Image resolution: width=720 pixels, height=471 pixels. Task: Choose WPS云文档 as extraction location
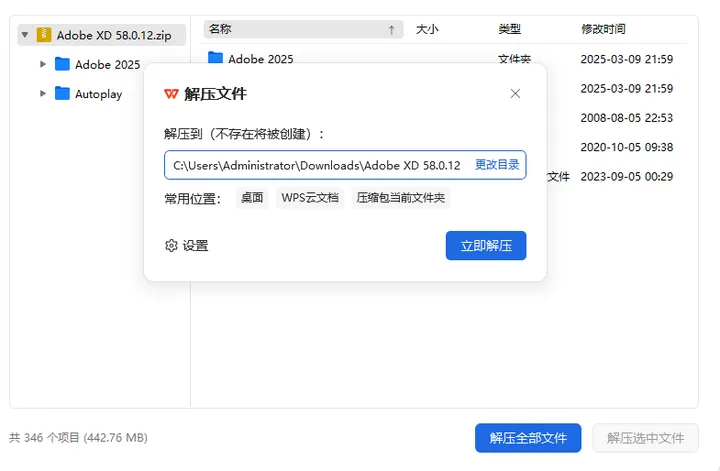click(x=310, y=198)
